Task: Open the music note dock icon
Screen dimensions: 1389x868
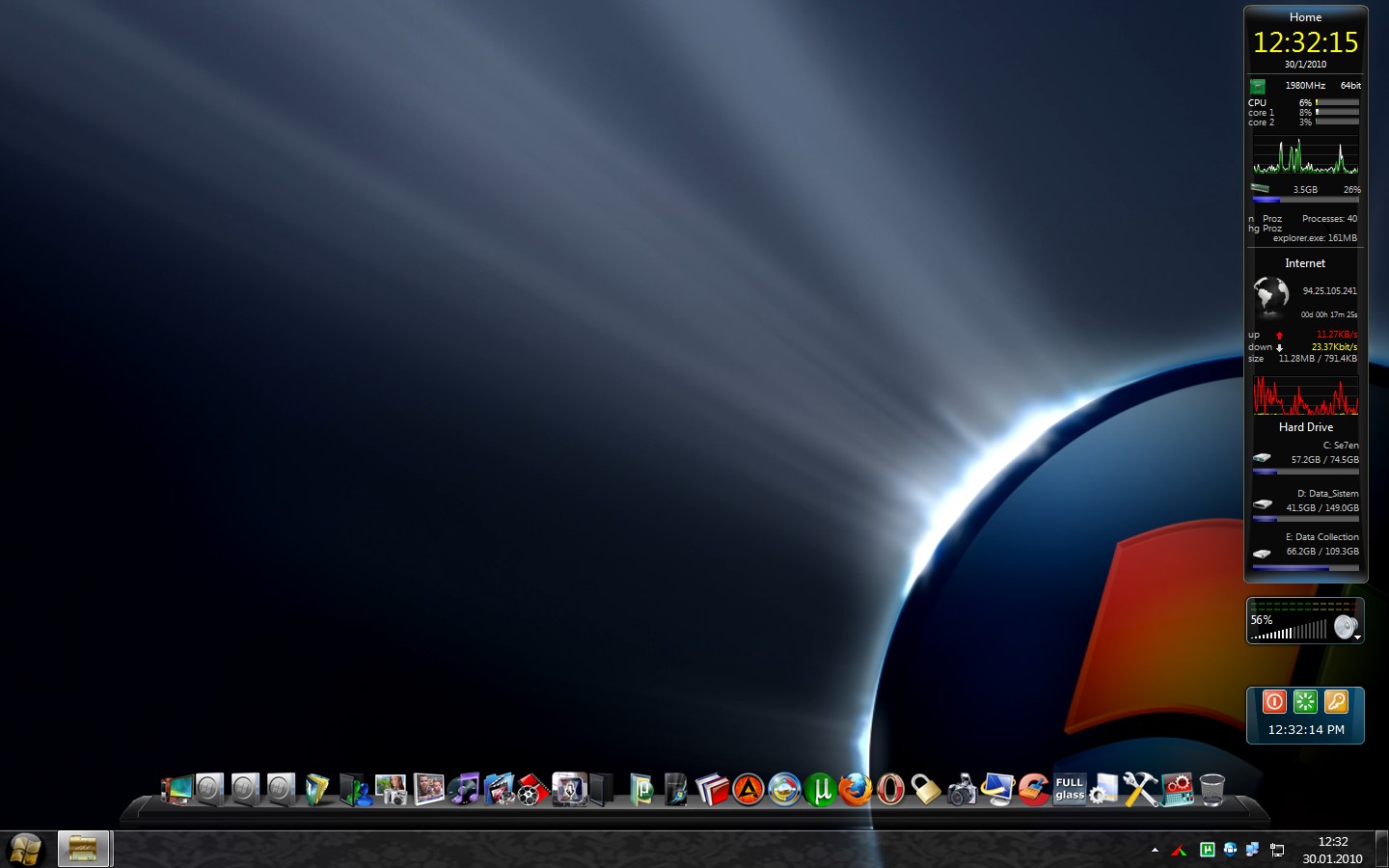Action: pyautogui.click(x=464, y=789)
